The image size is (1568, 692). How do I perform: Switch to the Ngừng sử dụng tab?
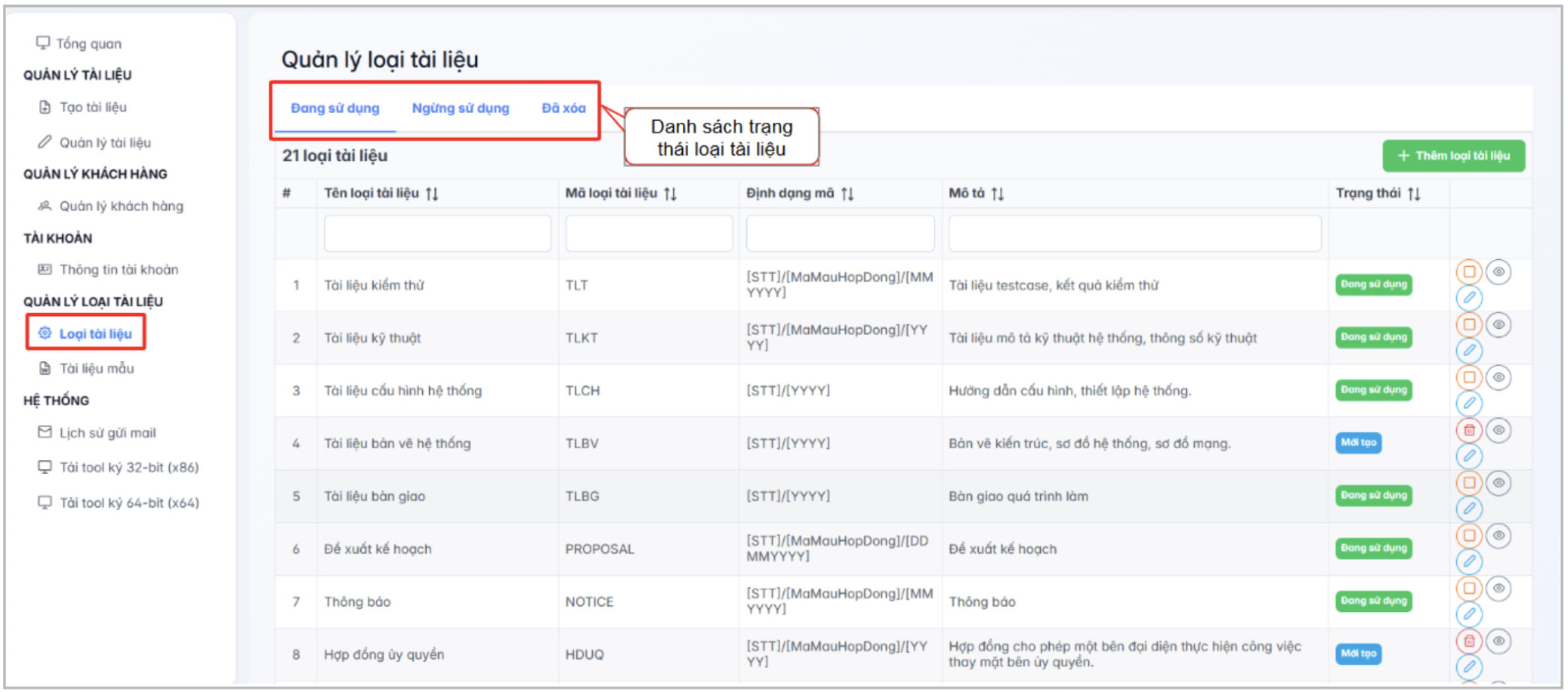point(461,109)
